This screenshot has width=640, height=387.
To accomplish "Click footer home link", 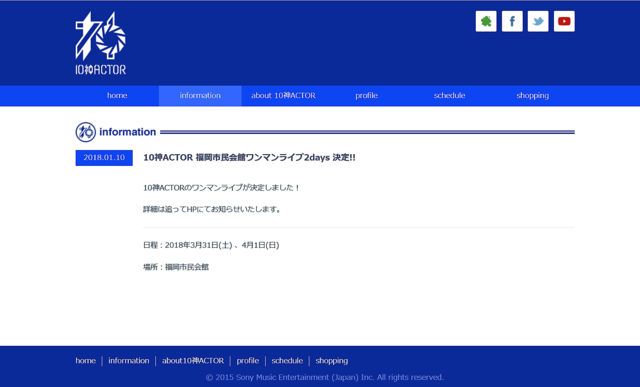I will click(x=86, y=361).
